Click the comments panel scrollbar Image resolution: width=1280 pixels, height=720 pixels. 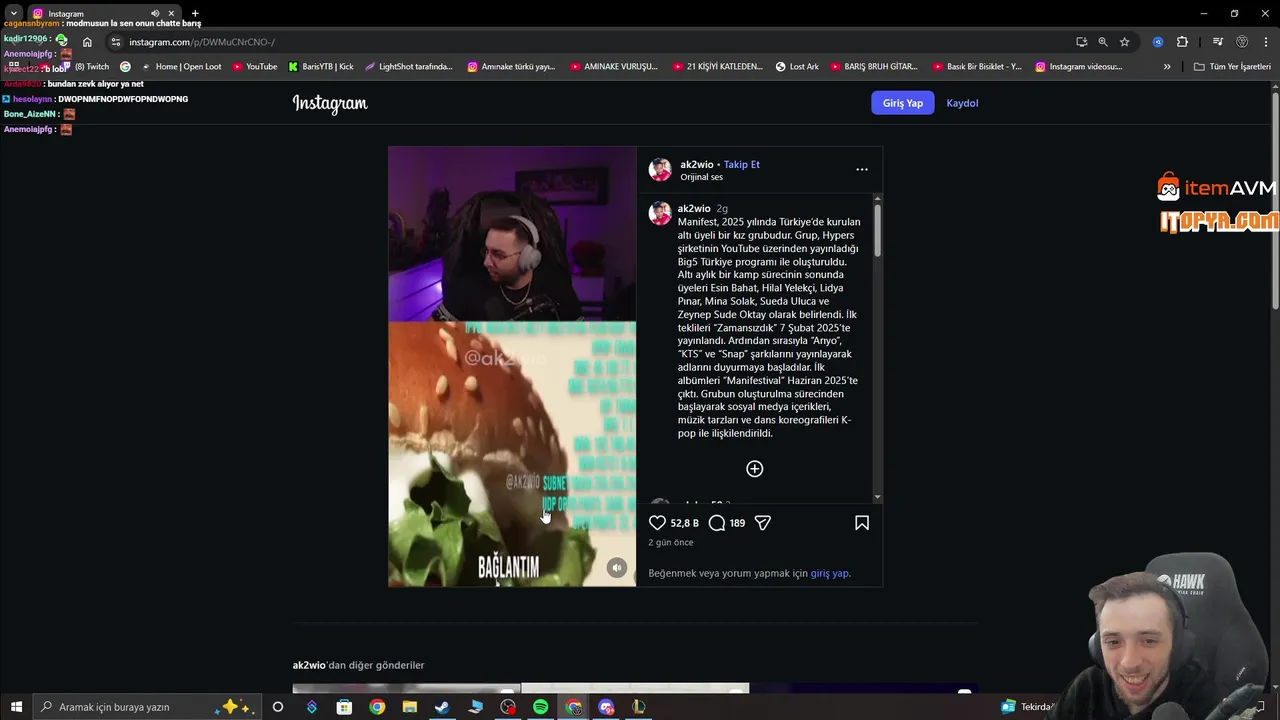click(877, 230)
